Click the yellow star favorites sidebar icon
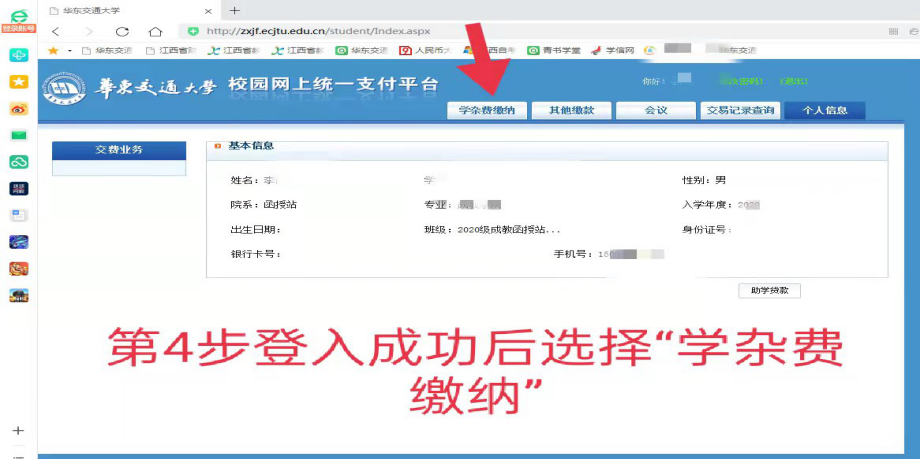This screenshot has height=459, width=921. click(19, 81)
